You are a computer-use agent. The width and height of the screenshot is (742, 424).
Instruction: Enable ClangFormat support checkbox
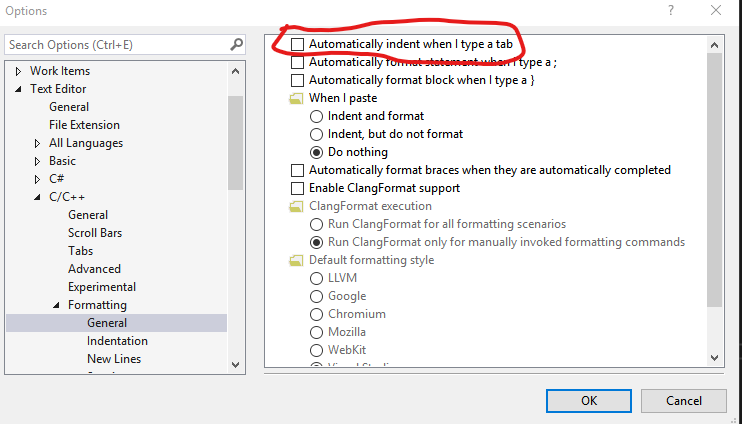pos(297,189)
